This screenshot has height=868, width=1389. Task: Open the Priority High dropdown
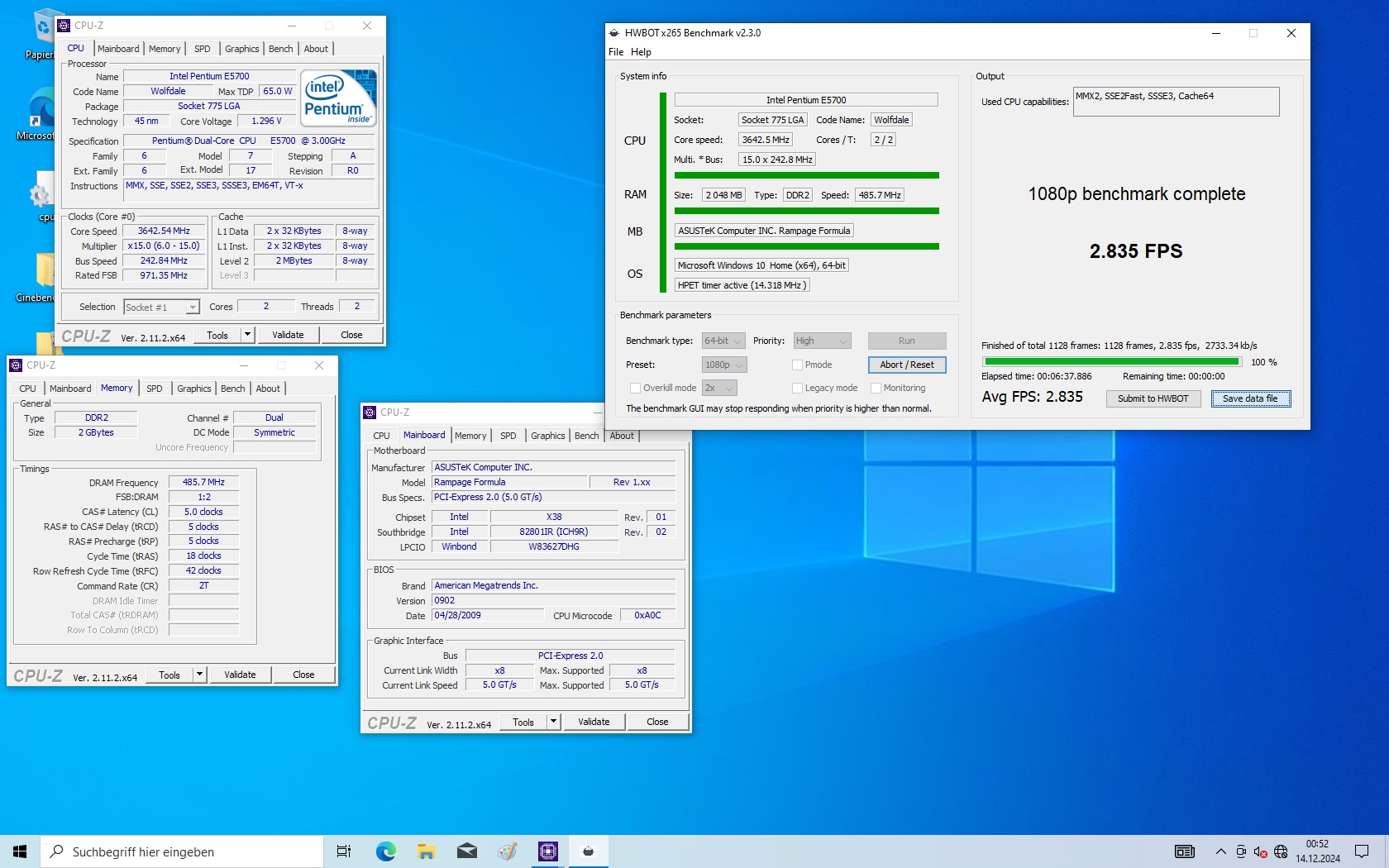[x=823, y=341]
